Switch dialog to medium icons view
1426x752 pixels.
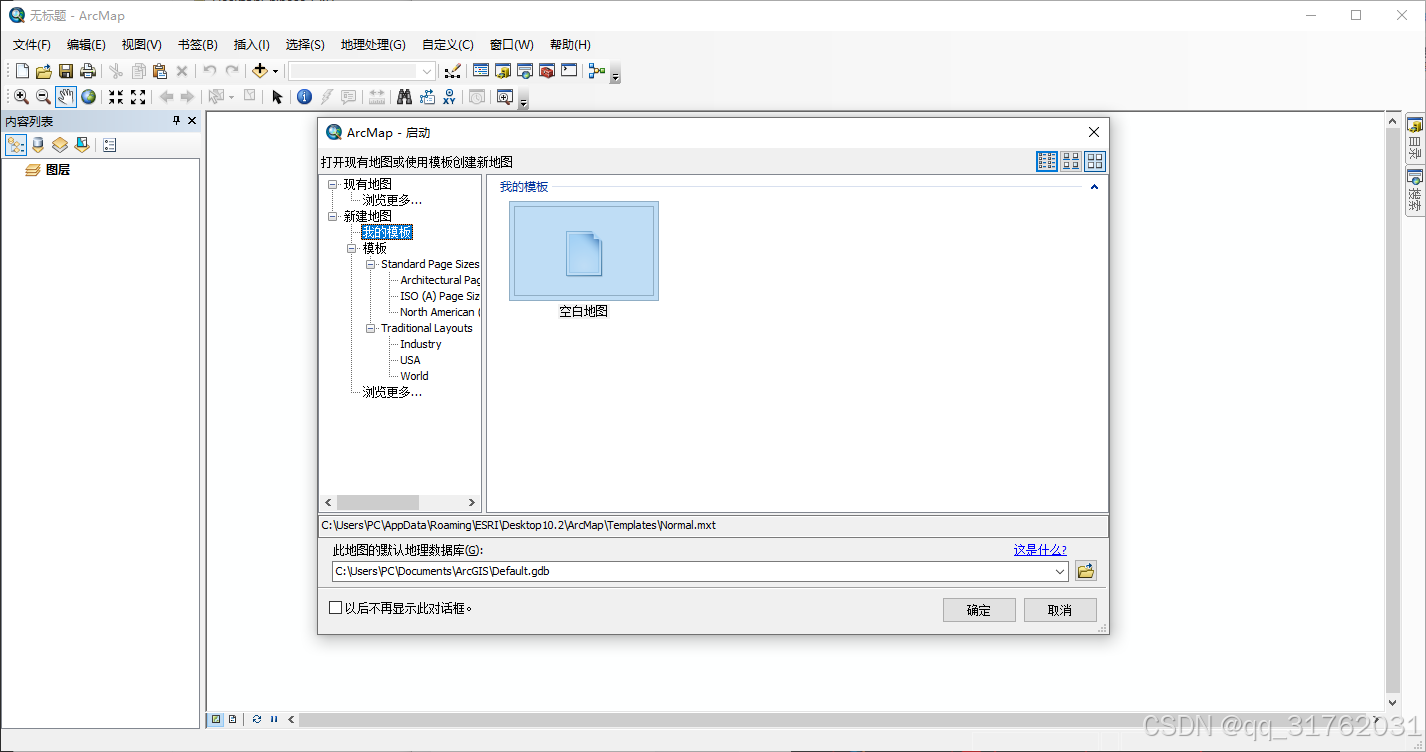[x=1071, y=161]
